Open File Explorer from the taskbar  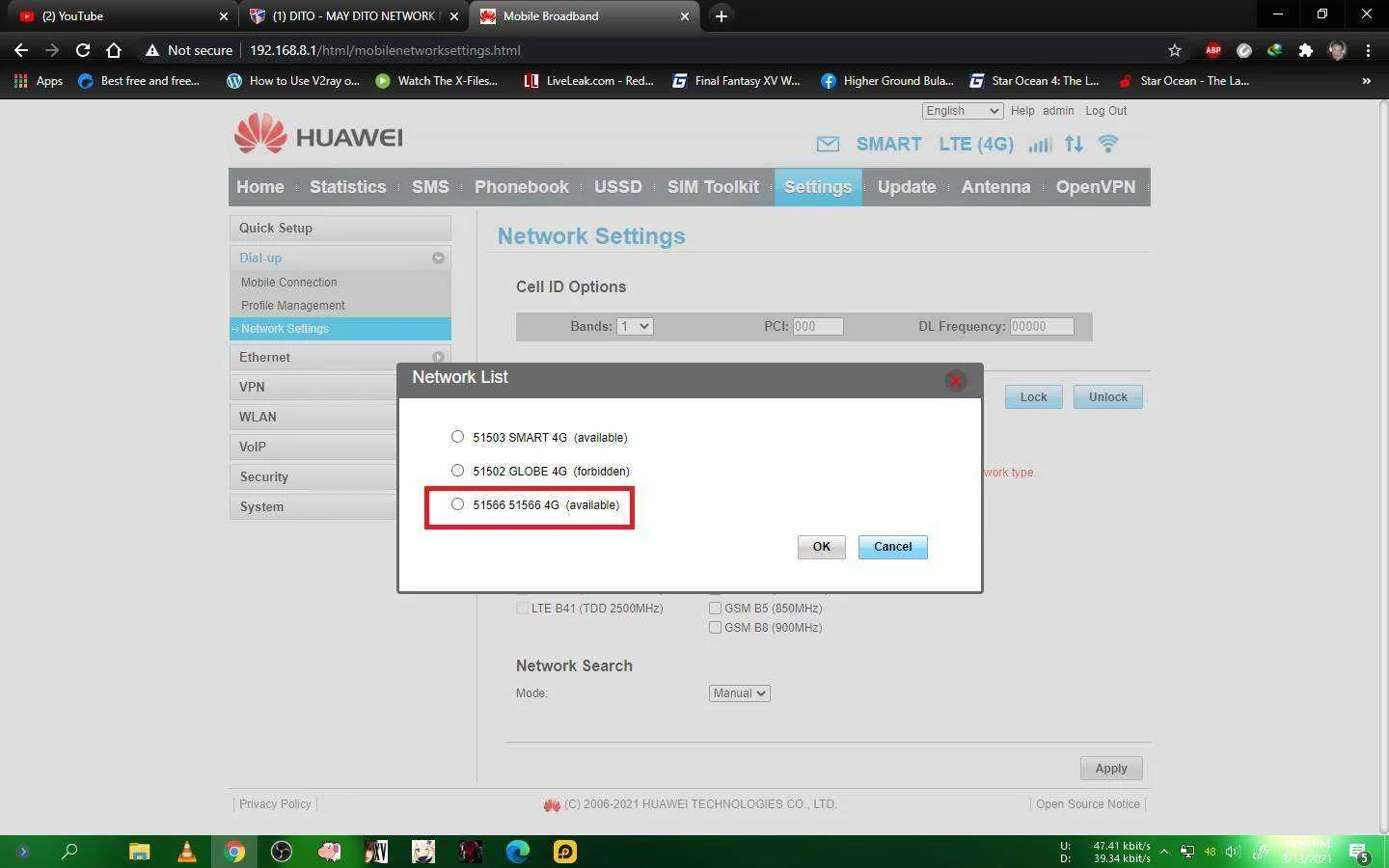[140, 852]
